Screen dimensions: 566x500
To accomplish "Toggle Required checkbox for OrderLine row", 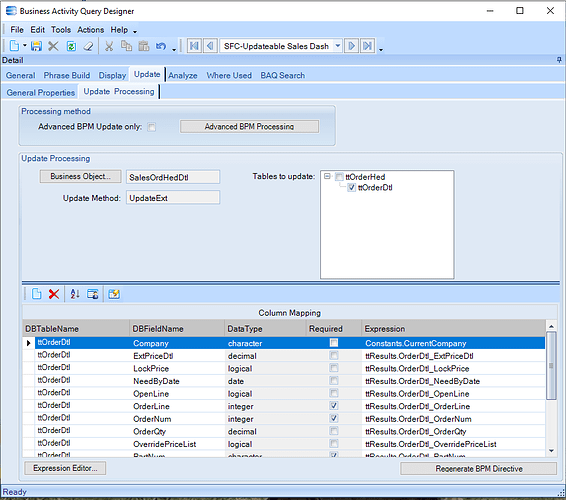I will coord(334,406).
